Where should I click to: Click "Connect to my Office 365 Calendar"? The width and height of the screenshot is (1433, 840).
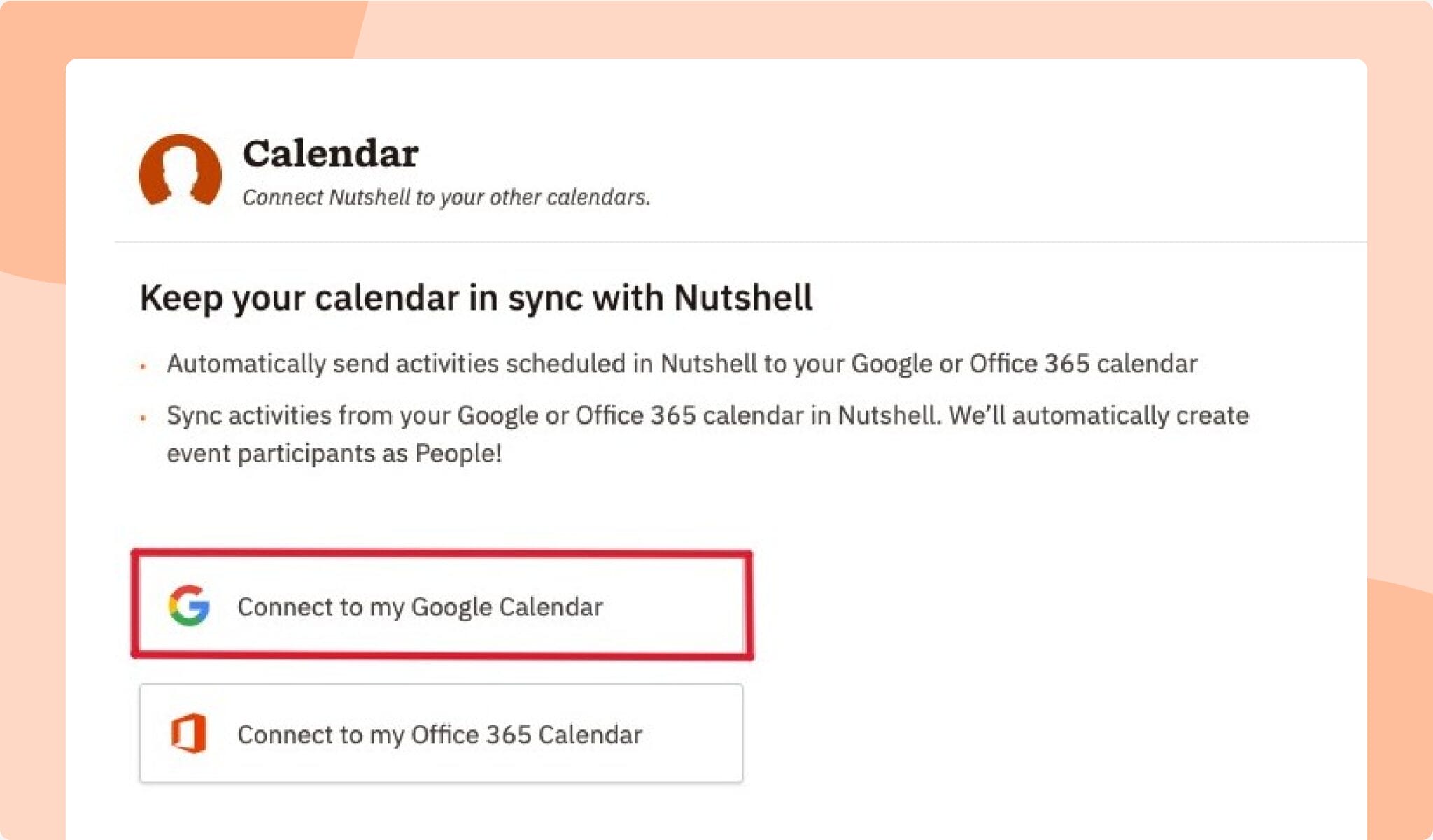(x=440, y=734)
